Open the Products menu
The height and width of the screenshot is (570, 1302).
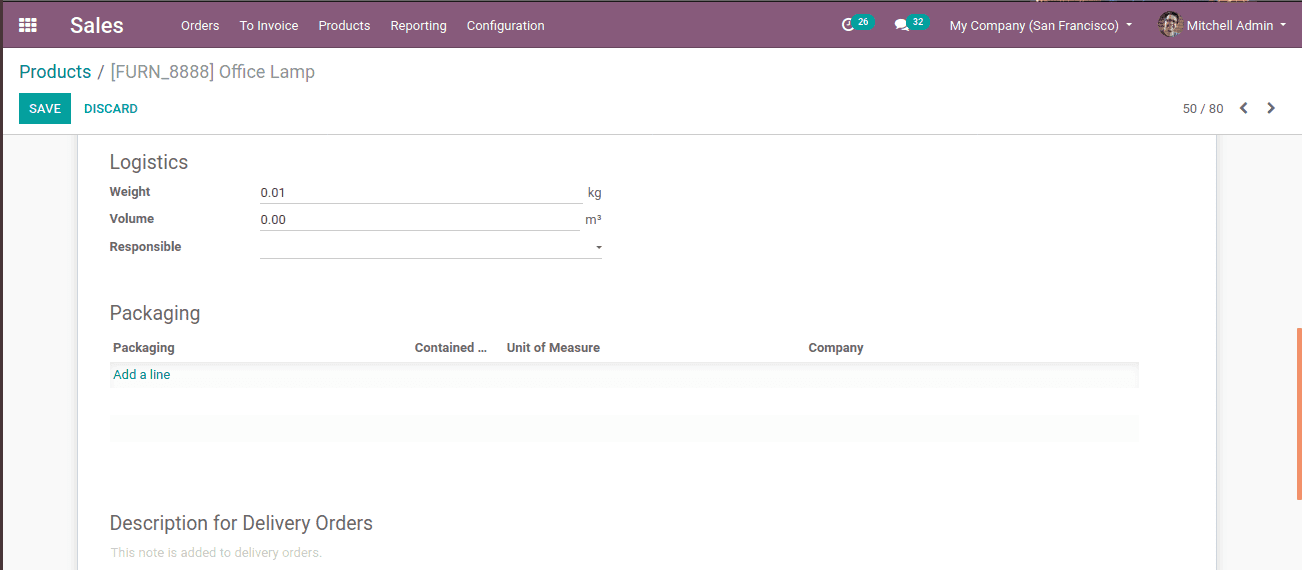(x=344, y=25)
